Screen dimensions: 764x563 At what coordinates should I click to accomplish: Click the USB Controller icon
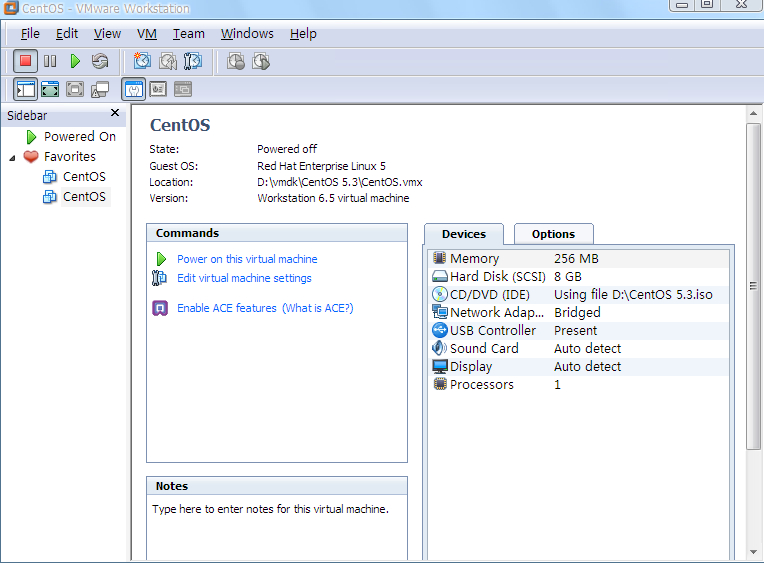coord(439,330)
